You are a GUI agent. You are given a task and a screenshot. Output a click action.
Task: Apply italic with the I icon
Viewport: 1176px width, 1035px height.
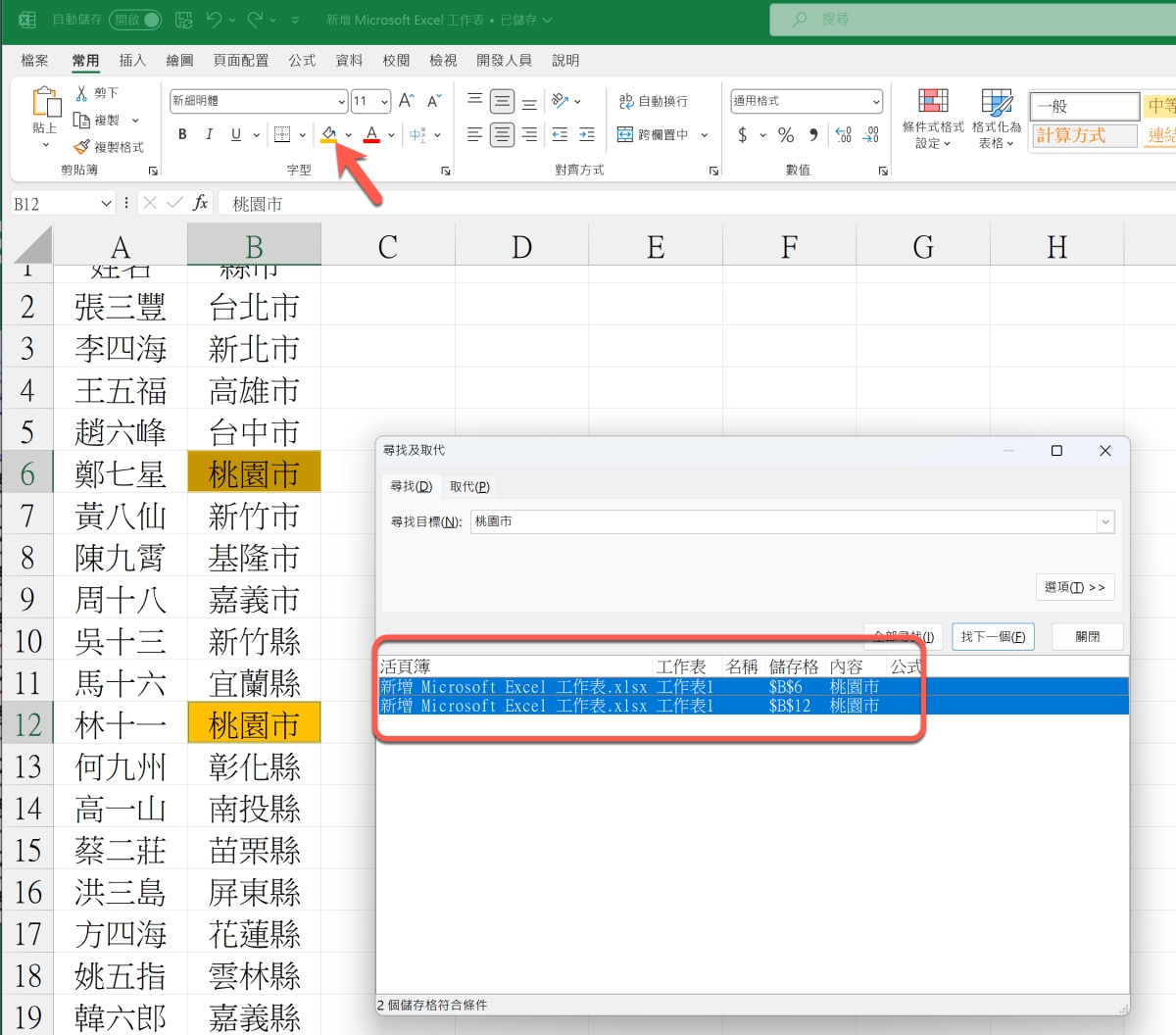coord(209,134)
